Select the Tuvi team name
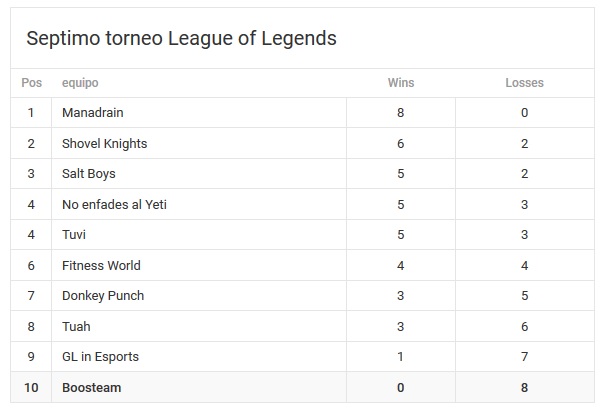601x412 pixels. (74, 235)
